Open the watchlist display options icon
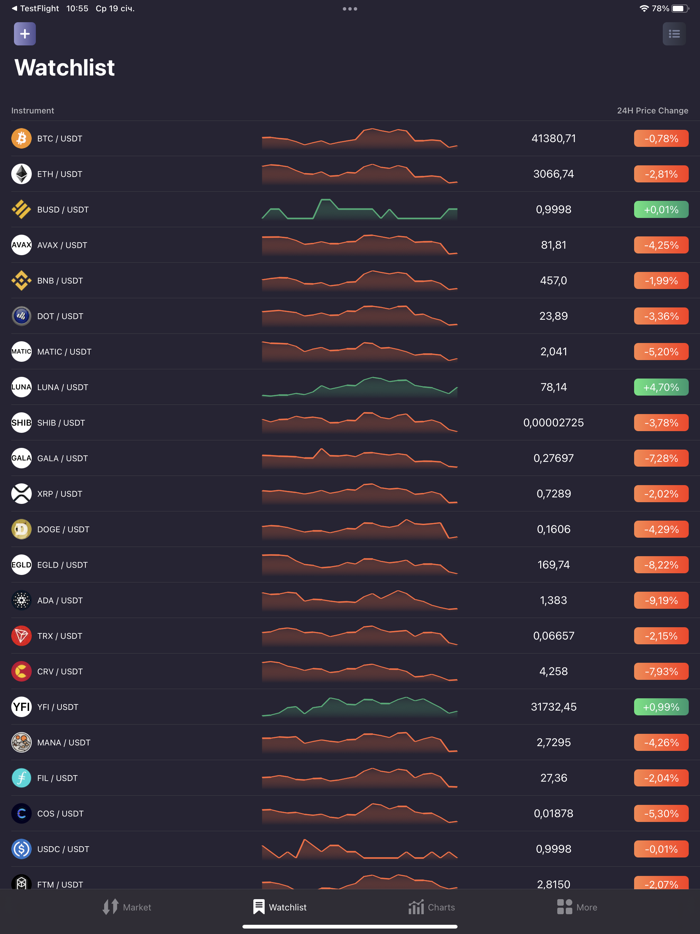The width and height of the screenshot is (700, 934). coord(674,34)
